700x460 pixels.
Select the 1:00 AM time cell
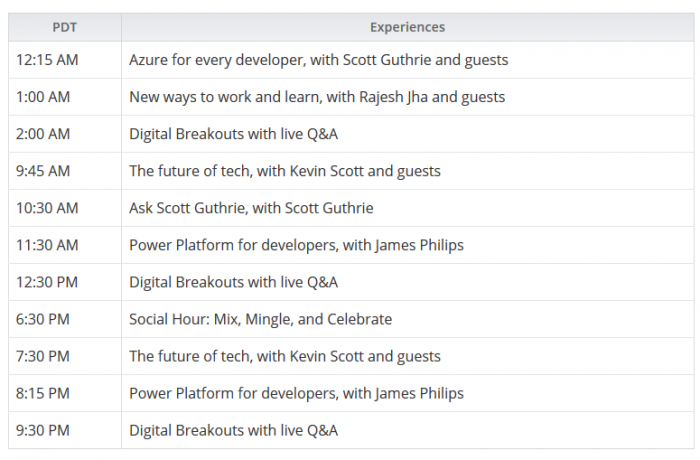[x=42, y=97]
